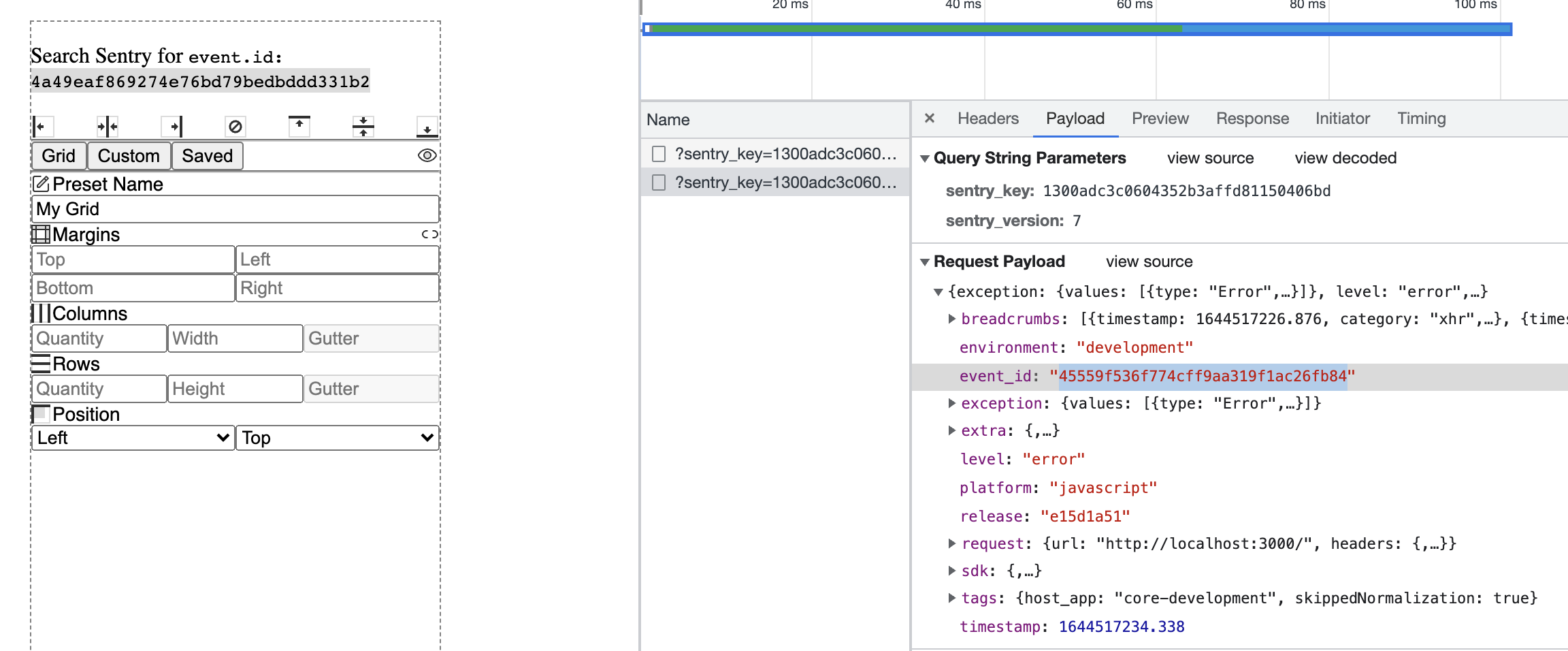
Task: Click the My Grid preset name field
Action: tap(235, 209)
